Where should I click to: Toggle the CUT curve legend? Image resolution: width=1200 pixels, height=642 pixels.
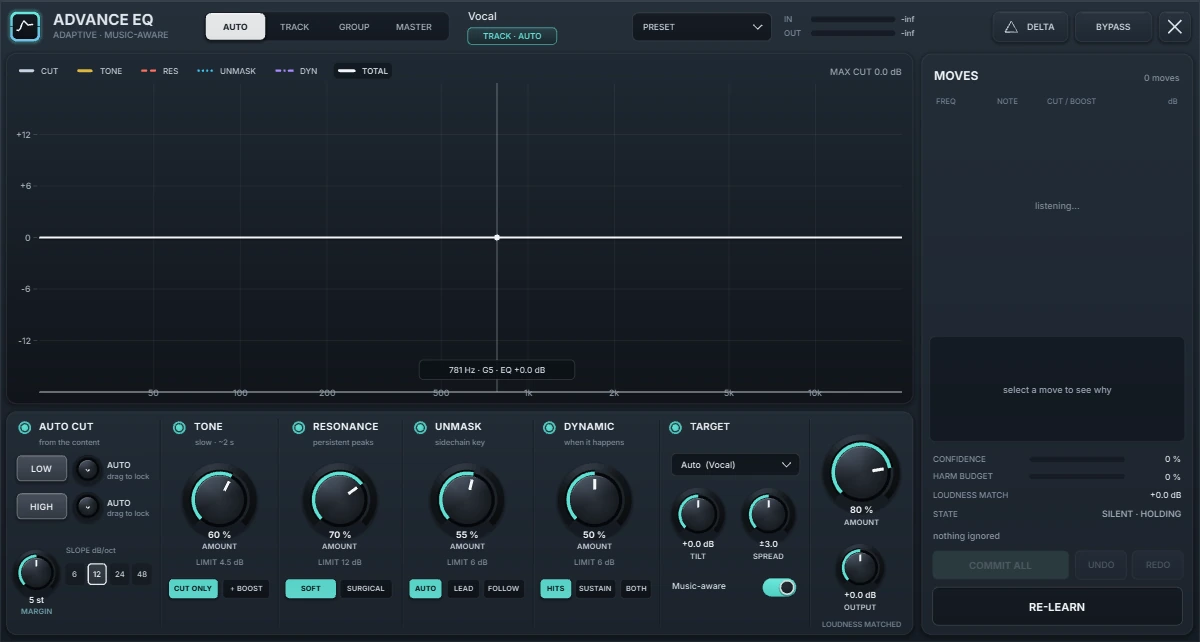tap(39, 71)
